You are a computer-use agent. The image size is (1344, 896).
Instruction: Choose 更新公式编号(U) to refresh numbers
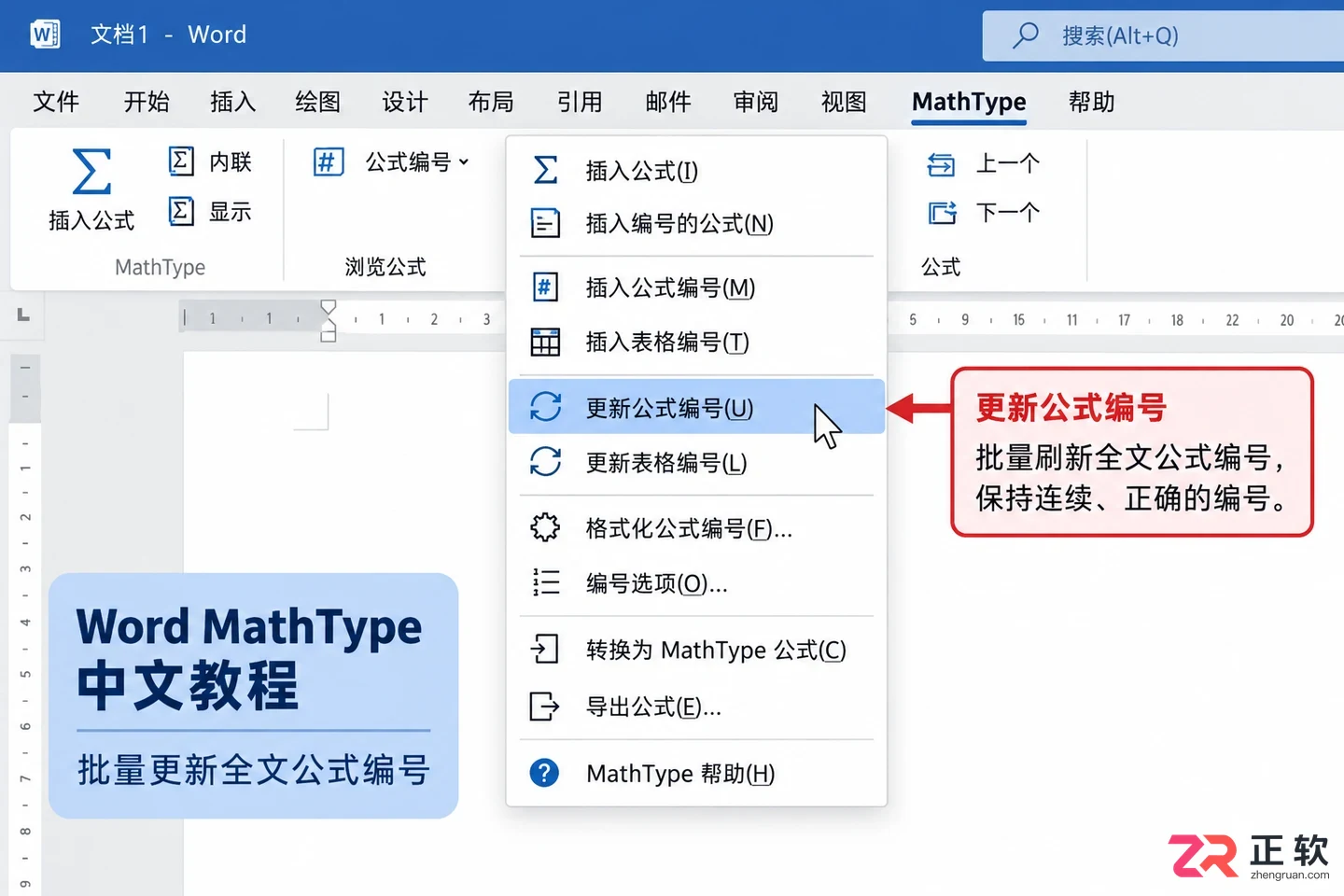(696, 407)
